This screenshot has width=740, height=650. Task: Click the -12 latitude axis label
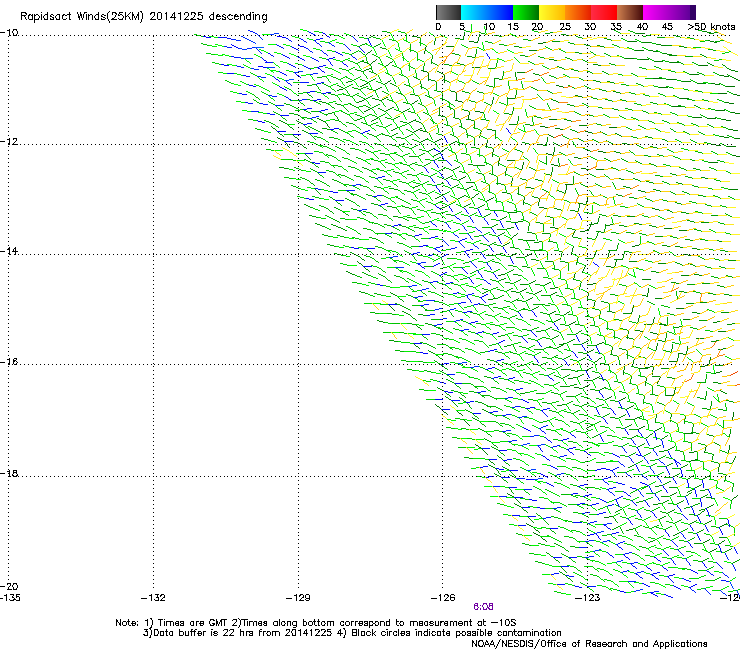coord(9,142)
